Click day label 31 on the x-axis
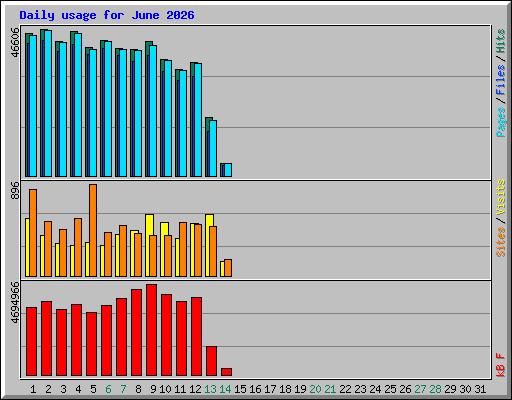The width and height of the screenshot is (512, 400). coord(480,389)
